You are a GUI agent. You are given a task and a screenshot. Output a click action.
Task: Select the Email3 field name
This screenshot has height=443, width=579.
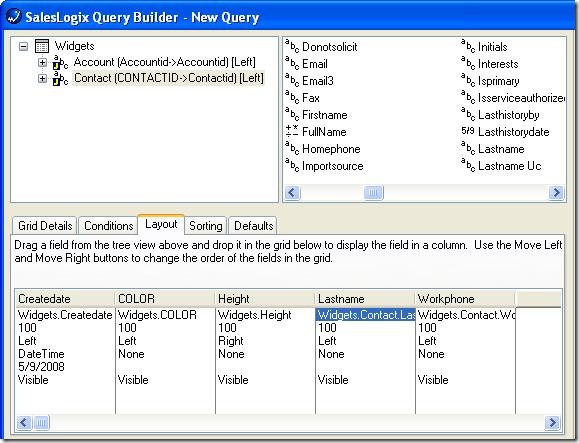point(318,81)
